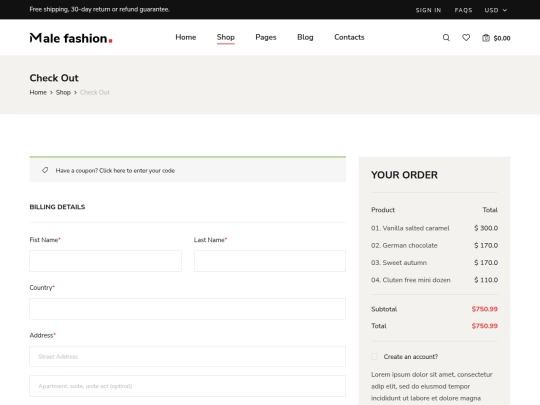Focus the Country input field
The width and height of the screenshot is (540, 405).
(x=187, y=309)
